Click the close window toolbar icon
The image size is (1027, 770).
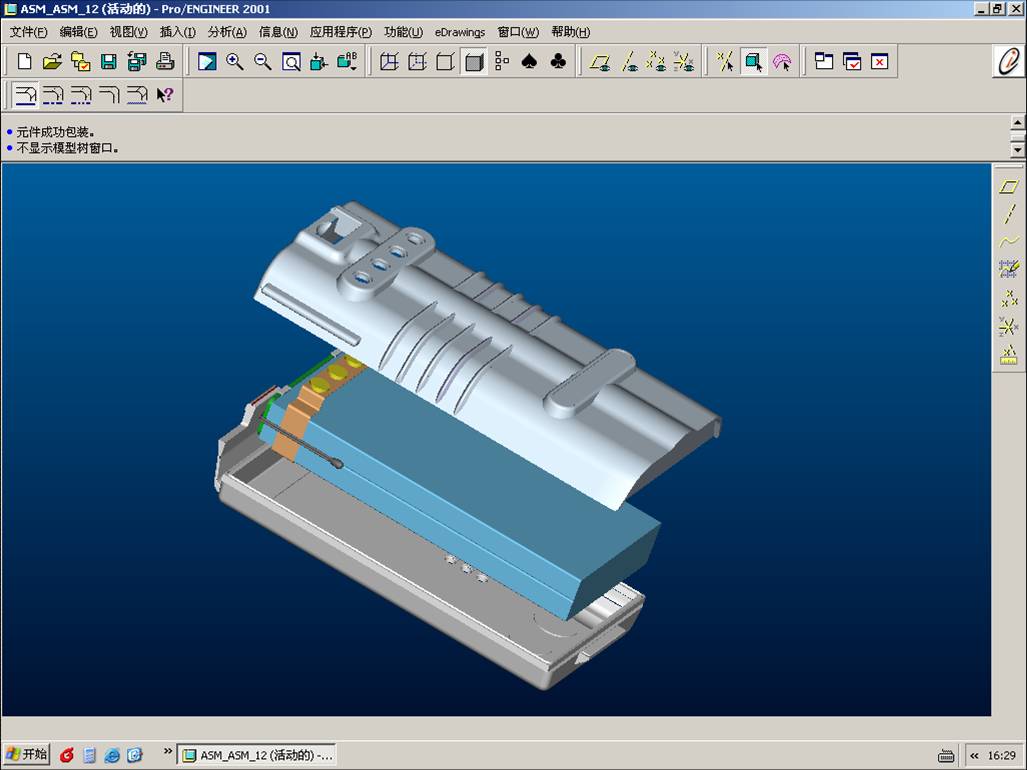pos(880,62)
